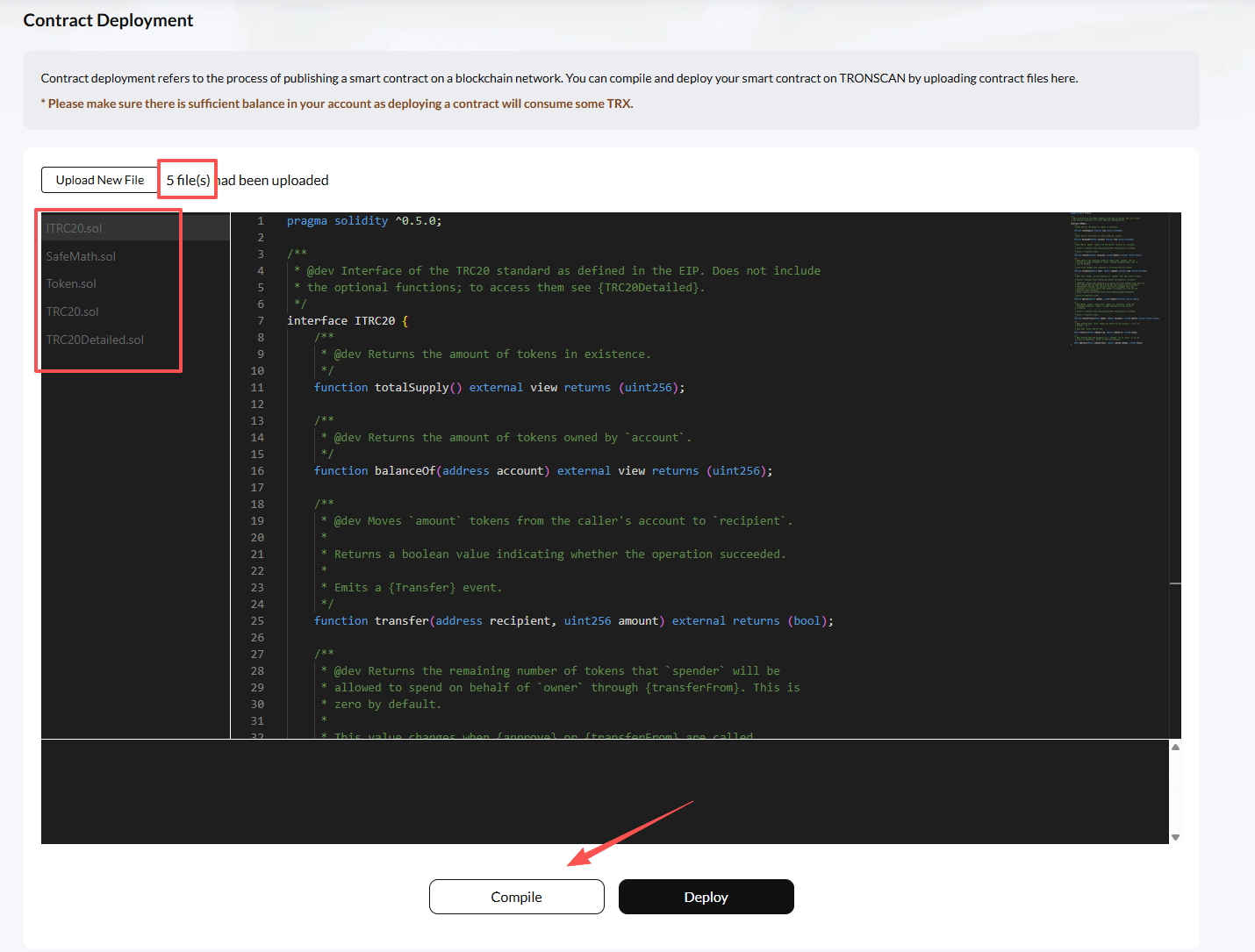Click the editor's vertical scrollbar marker
Image resolution: width=1255 pixels, height=952 pixels.
coord(1175,583)
